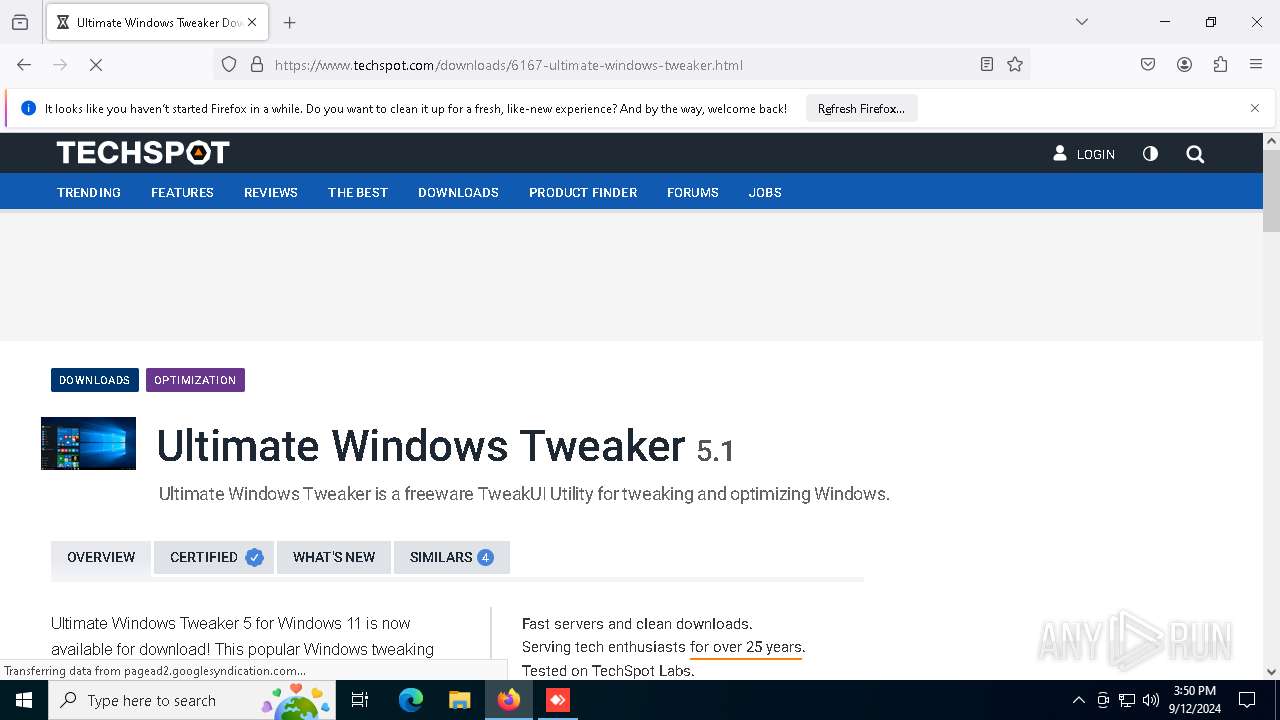This screenshot has width=1280, height=720.
Task: Save page to Pocket
Action: click(x=1148, y=65)
